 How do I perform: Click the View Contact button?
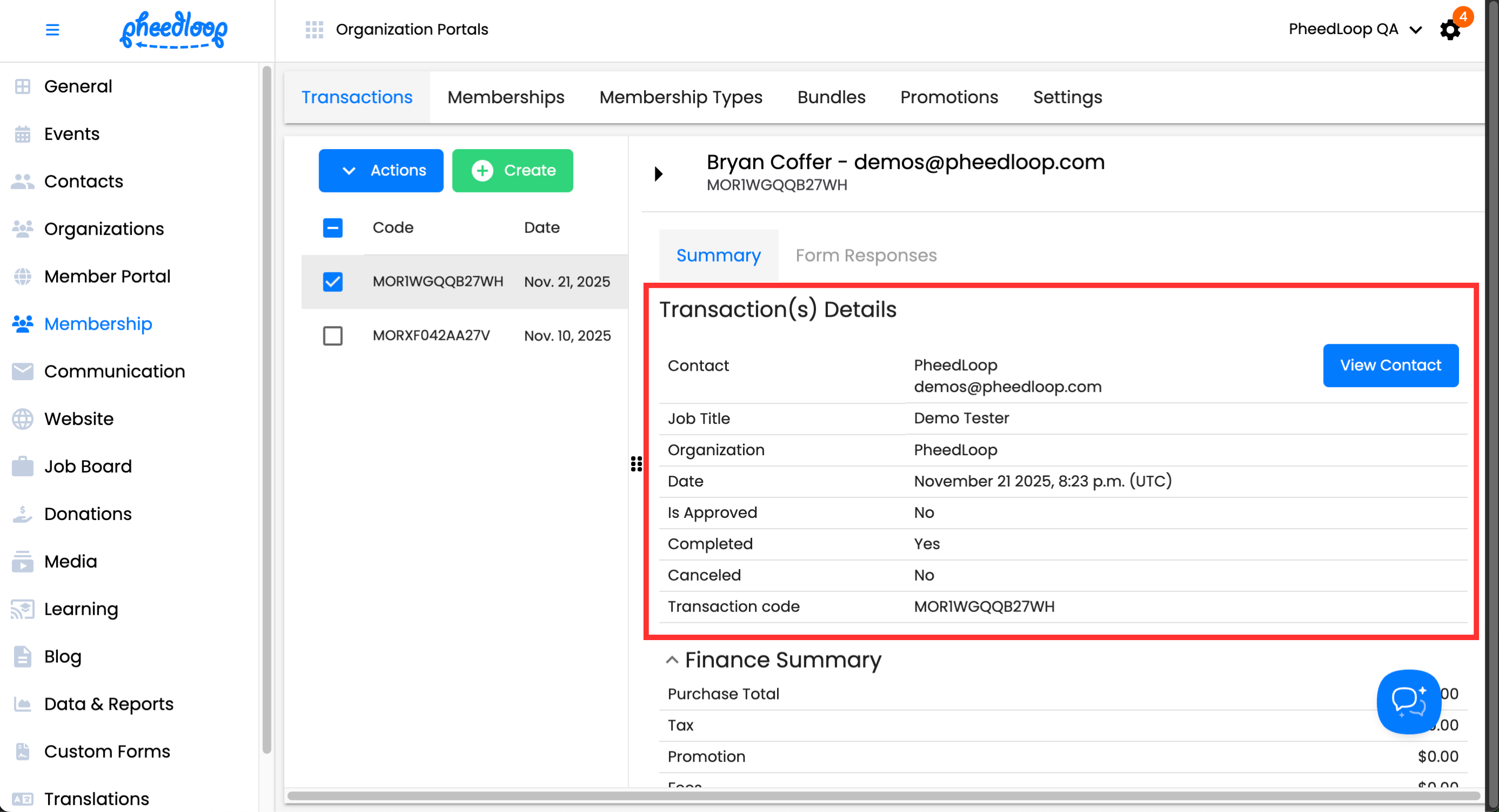[x=1390, y=365]
